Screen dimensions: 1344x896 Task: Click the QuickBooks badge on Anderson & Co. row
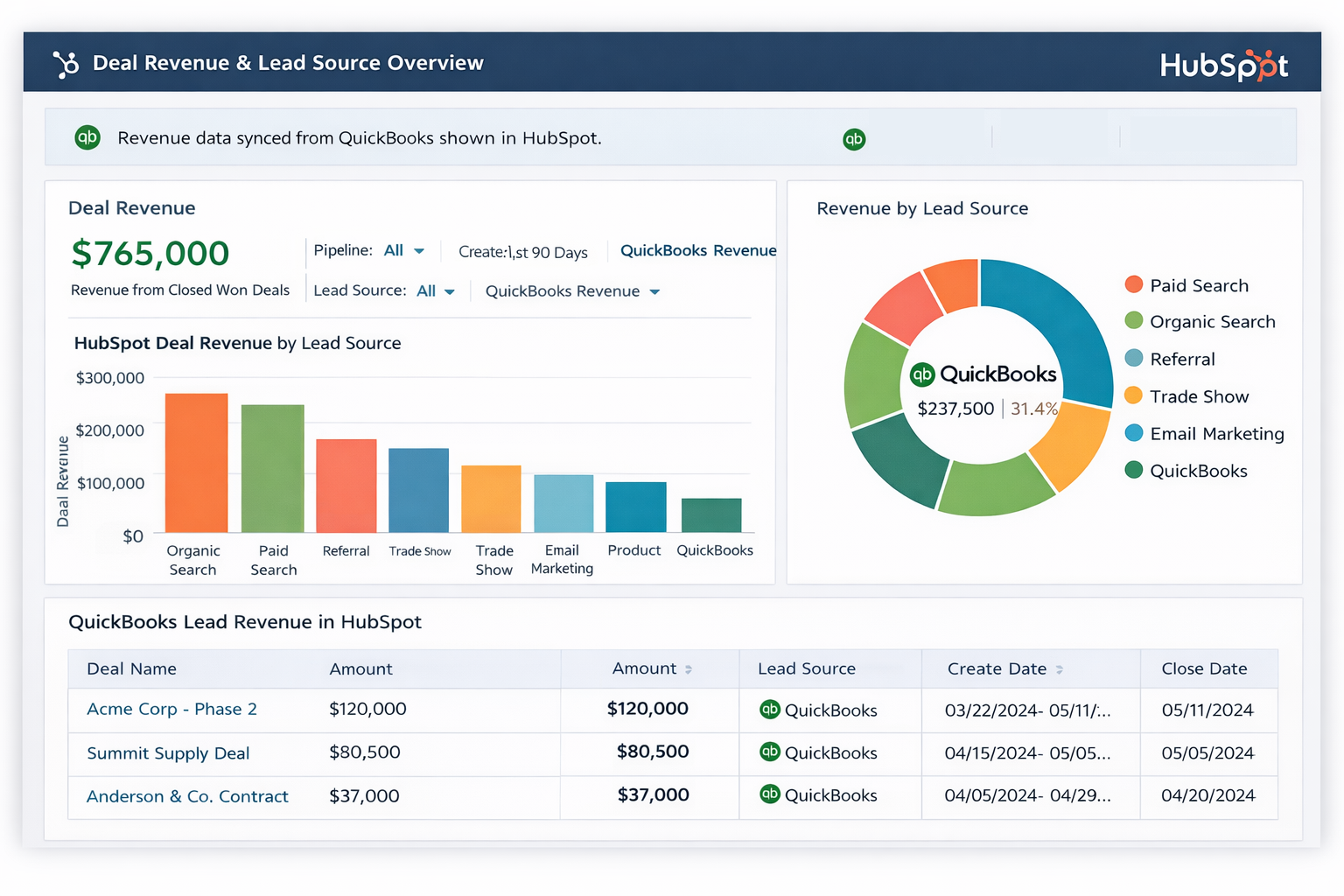point(770,795)
